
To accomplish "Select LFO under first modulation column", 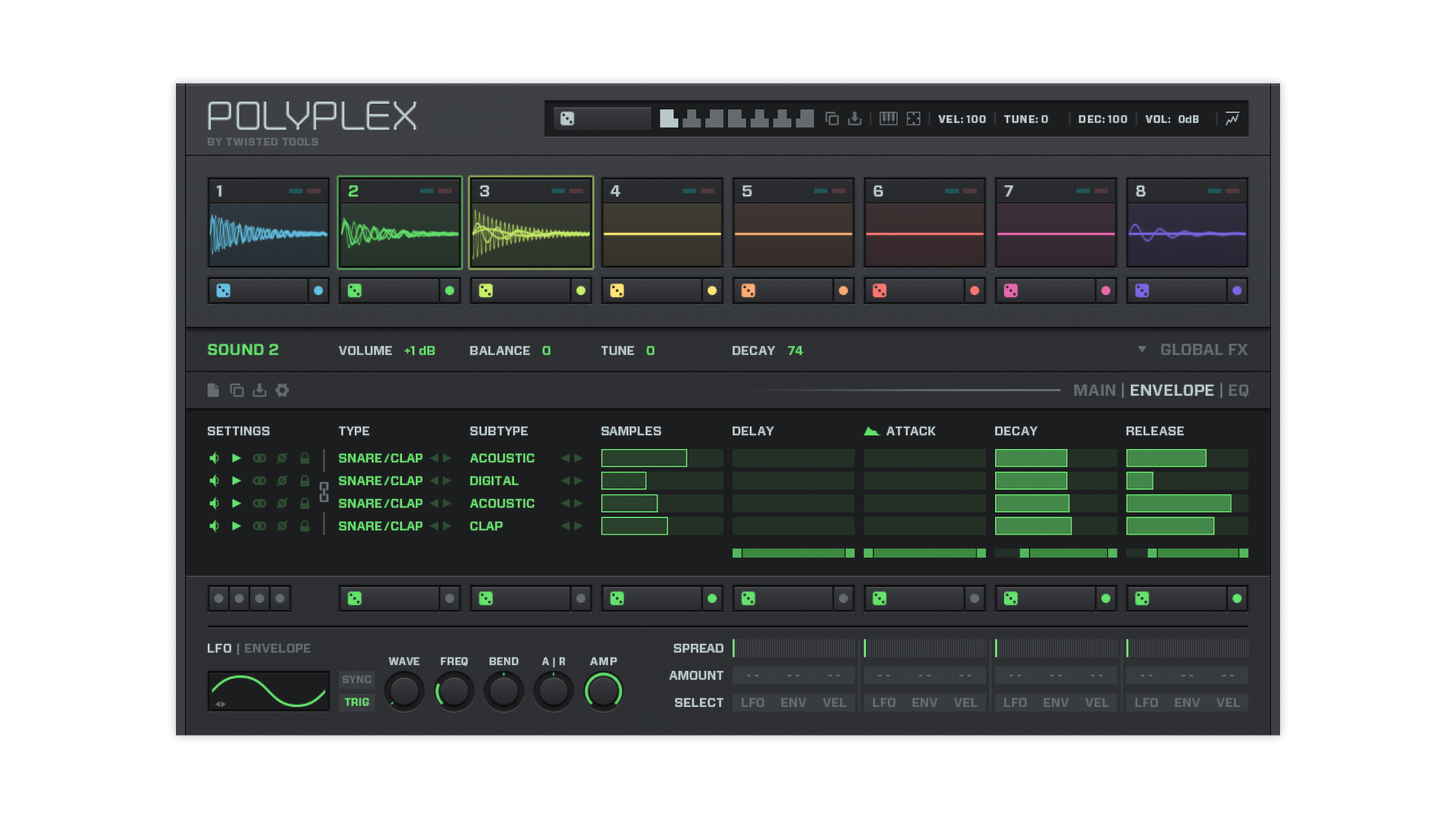I will click(x=752, y=703).
